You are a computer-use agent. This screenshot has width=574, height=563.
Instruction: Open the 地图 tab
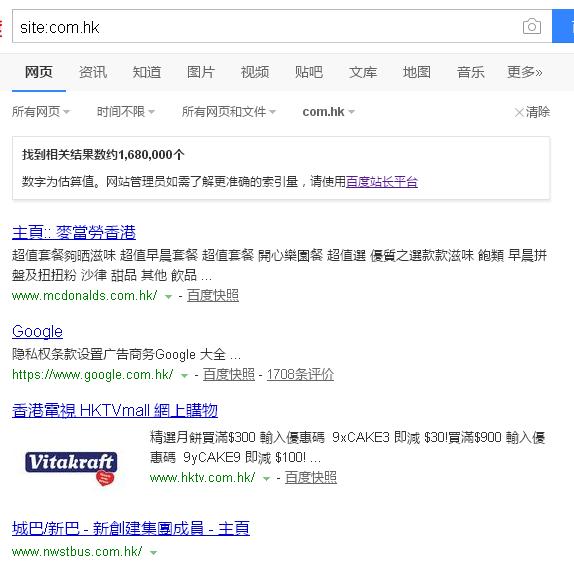click(417, 72)
